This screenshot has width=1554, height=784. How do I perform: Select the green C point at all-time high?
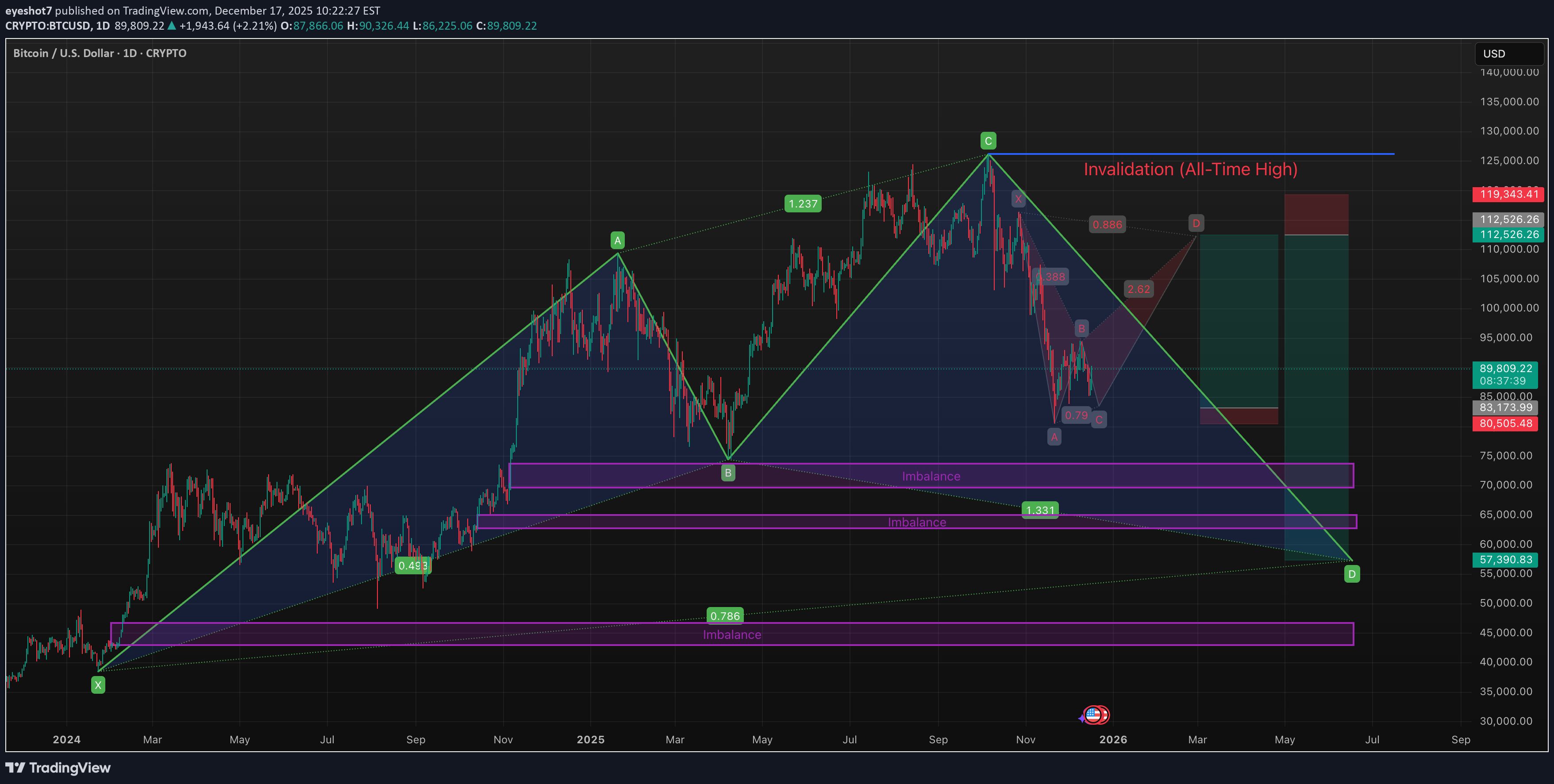[988, 141]
